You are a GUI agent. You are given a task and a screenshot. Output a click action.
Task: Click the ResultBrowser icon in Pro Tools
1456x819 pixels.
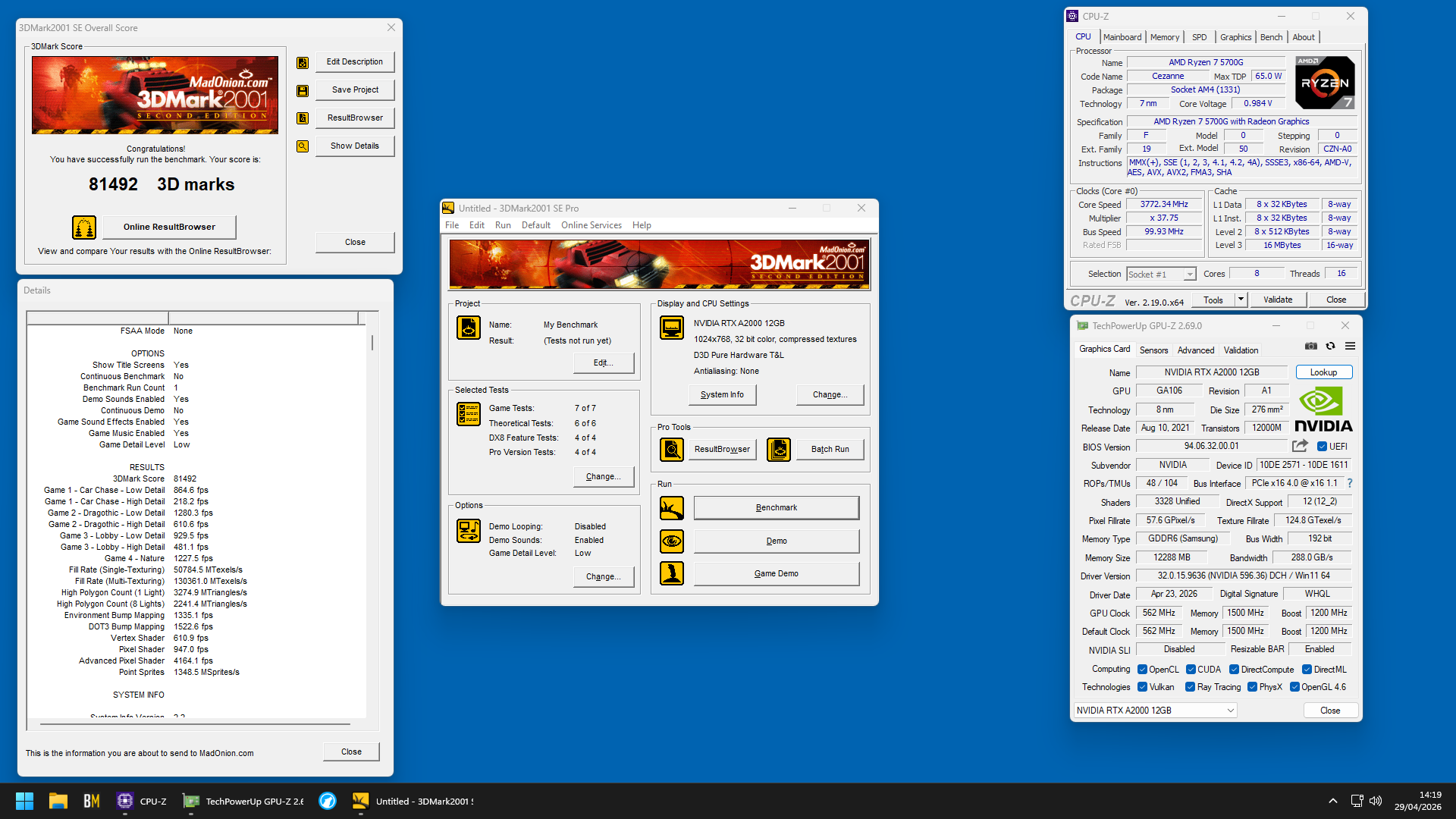[x=672, y=450]
